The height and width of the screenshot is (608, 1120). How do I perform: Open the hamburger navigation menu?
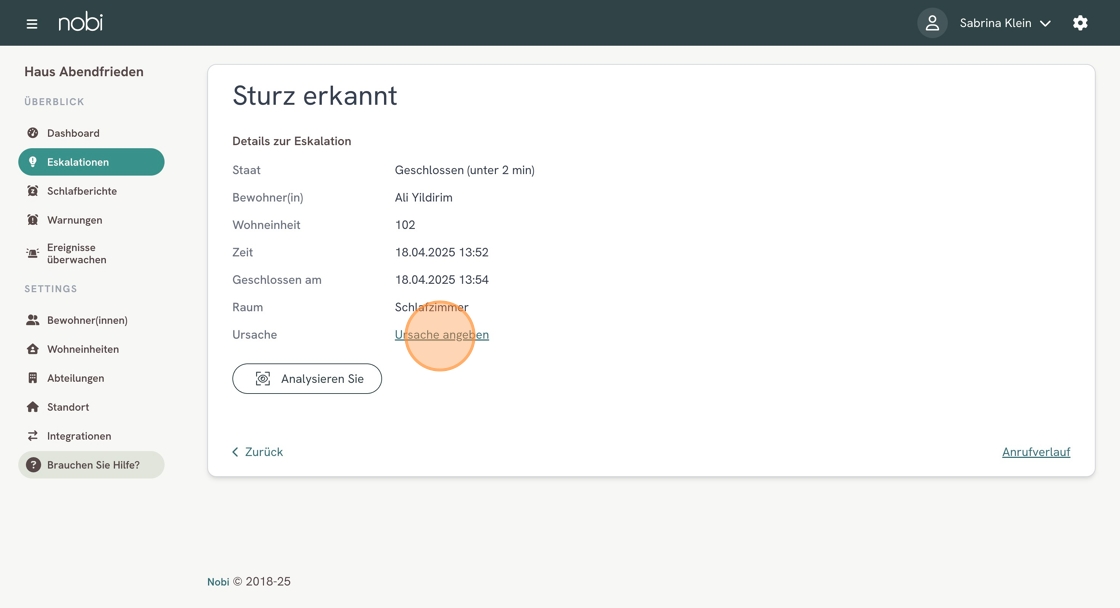[31, 24]
